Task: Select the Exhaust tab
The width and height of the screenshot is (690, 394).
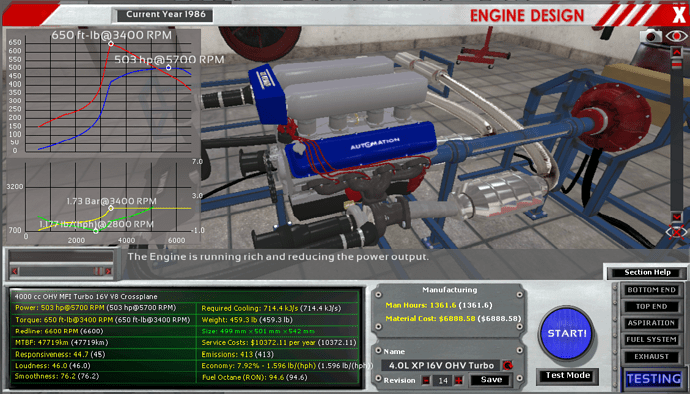Action: tap(651, 357)
